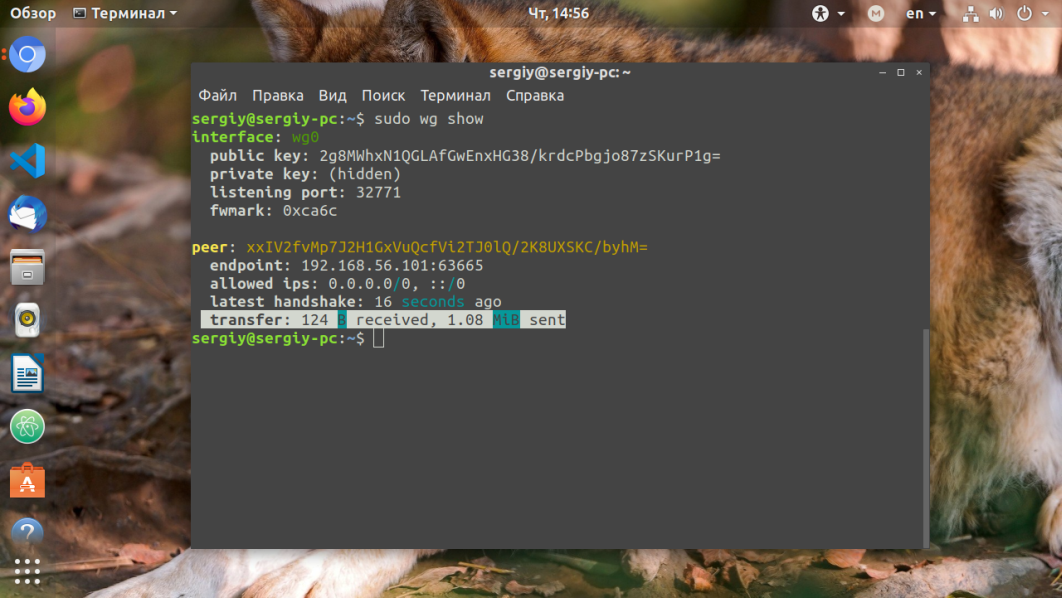1062x598 pixels.
Task: Open the Правка menu
Action: coord(278,95)
